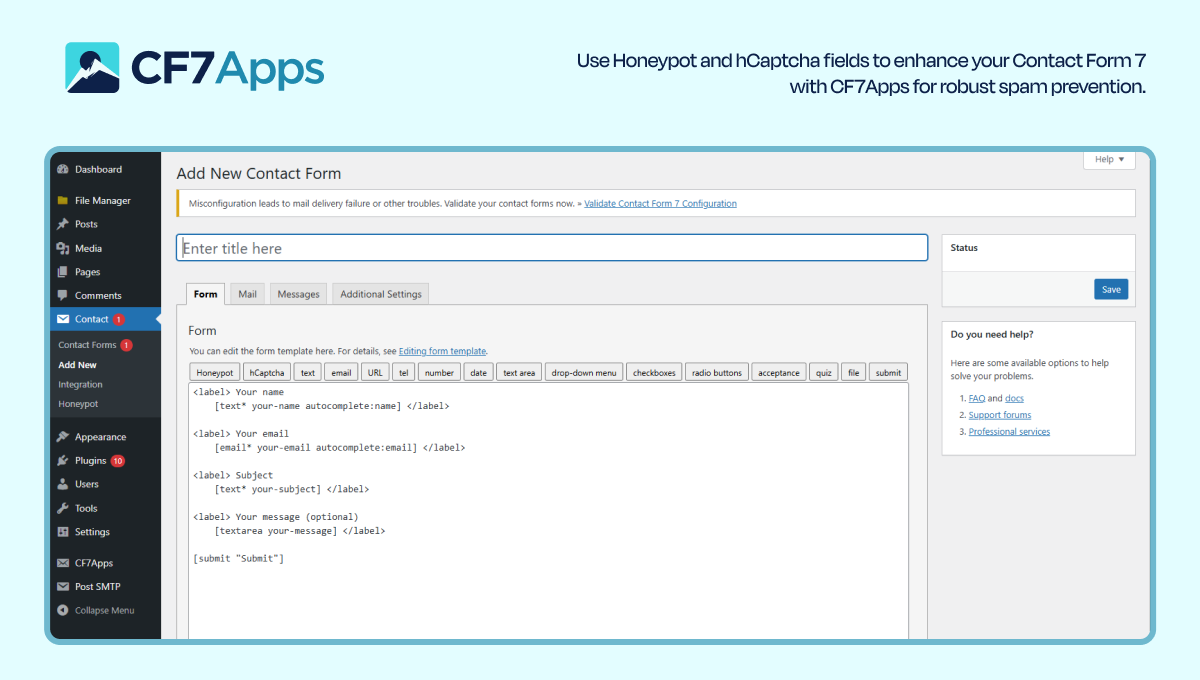Open the Help dropdown

tap(1109, 159)
